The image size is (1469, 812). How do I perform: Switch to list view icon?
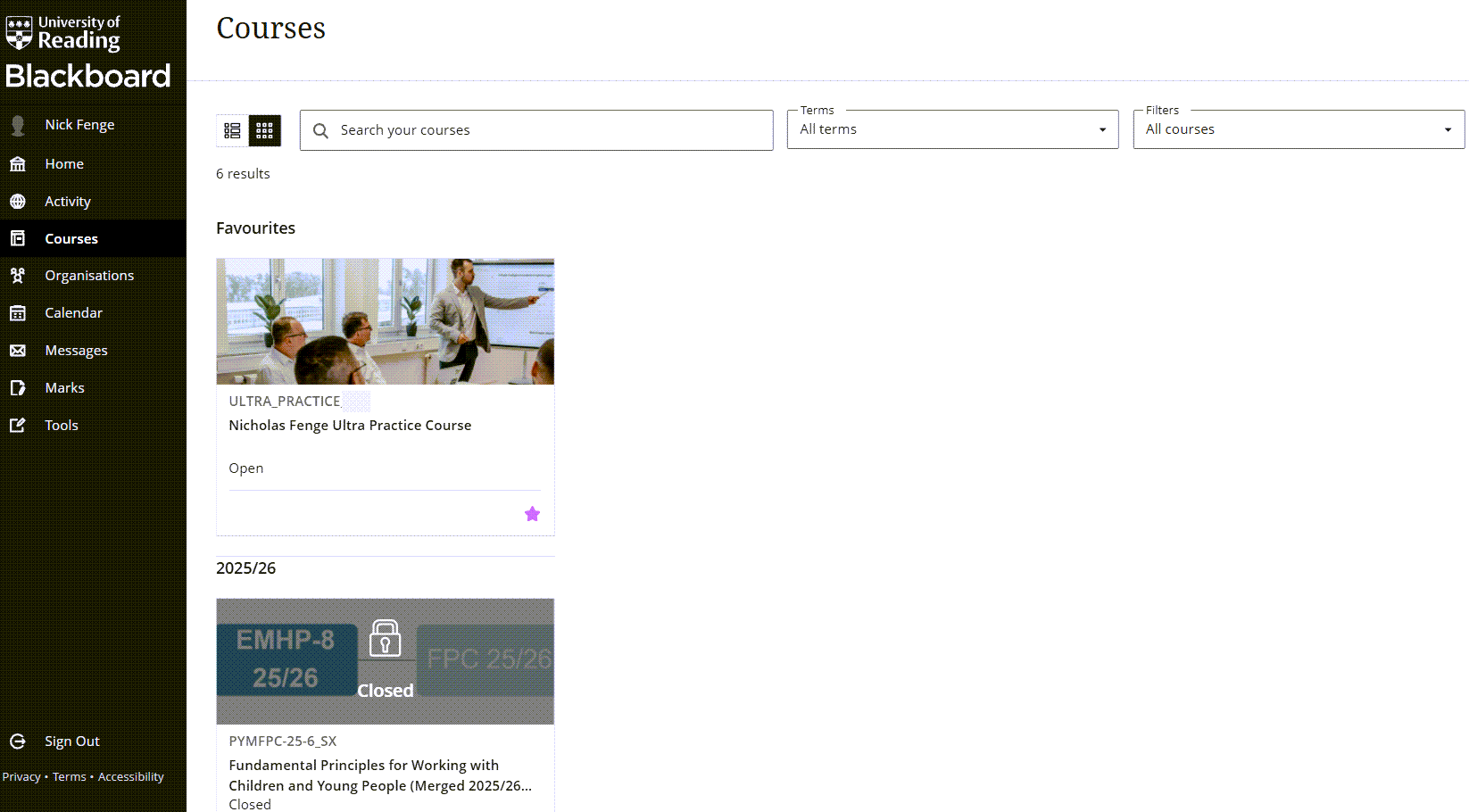point(232,130)
